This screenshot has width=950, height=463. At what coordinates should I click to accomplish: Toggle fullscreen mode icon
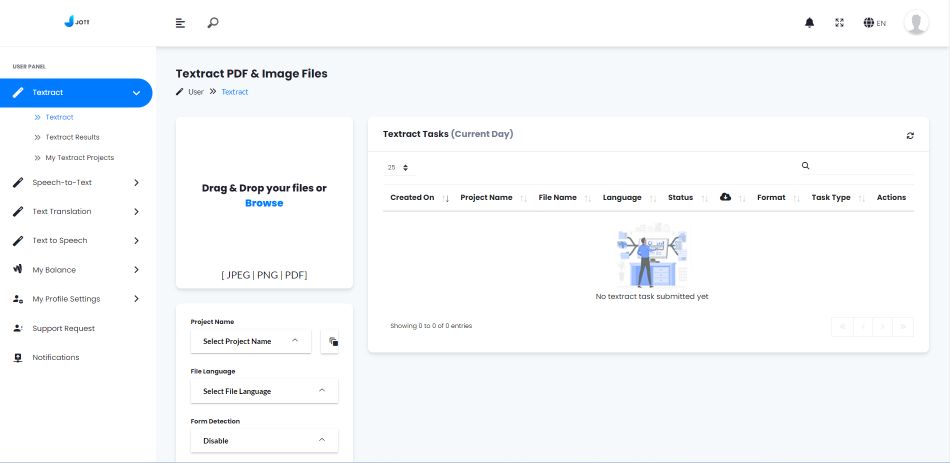839,23
